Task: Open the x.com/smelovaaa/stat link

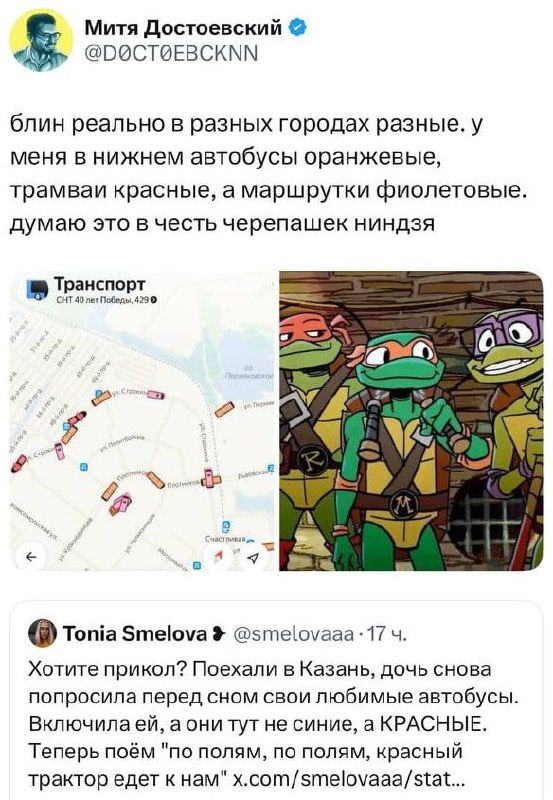Action: (x=348, y=781)
